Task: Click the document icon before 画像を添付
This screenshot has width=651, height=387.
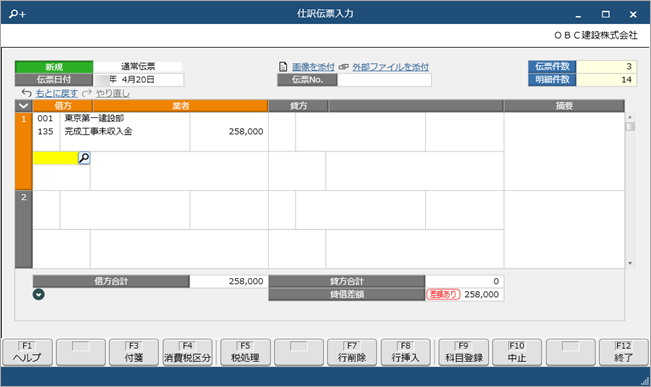Action: (x=283, y=66)
